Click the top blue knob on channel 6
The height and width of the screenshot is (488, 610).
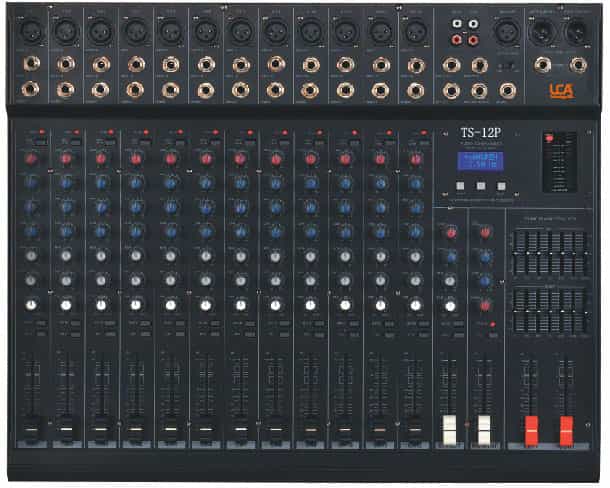click(x=205, y=183)
